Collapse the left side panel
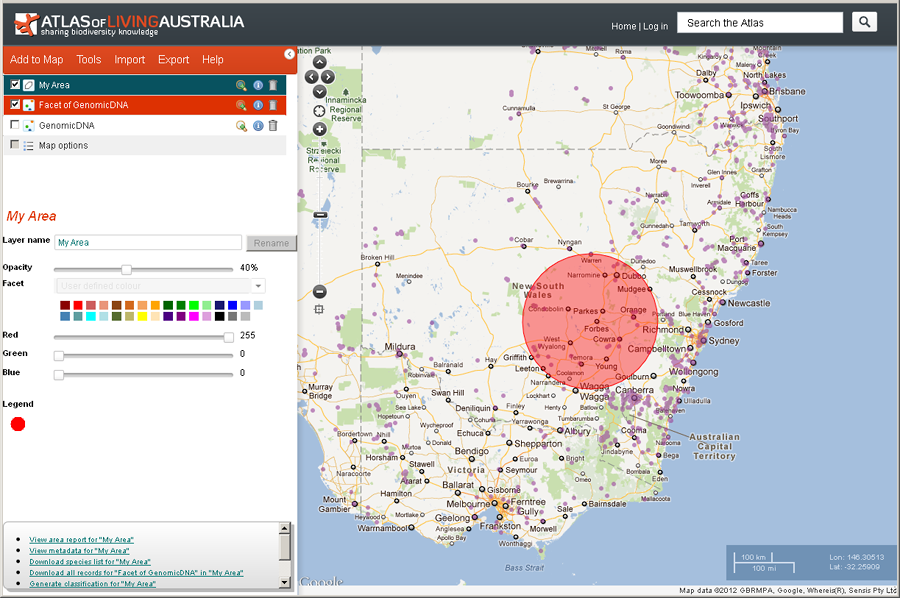 (290, 54)
